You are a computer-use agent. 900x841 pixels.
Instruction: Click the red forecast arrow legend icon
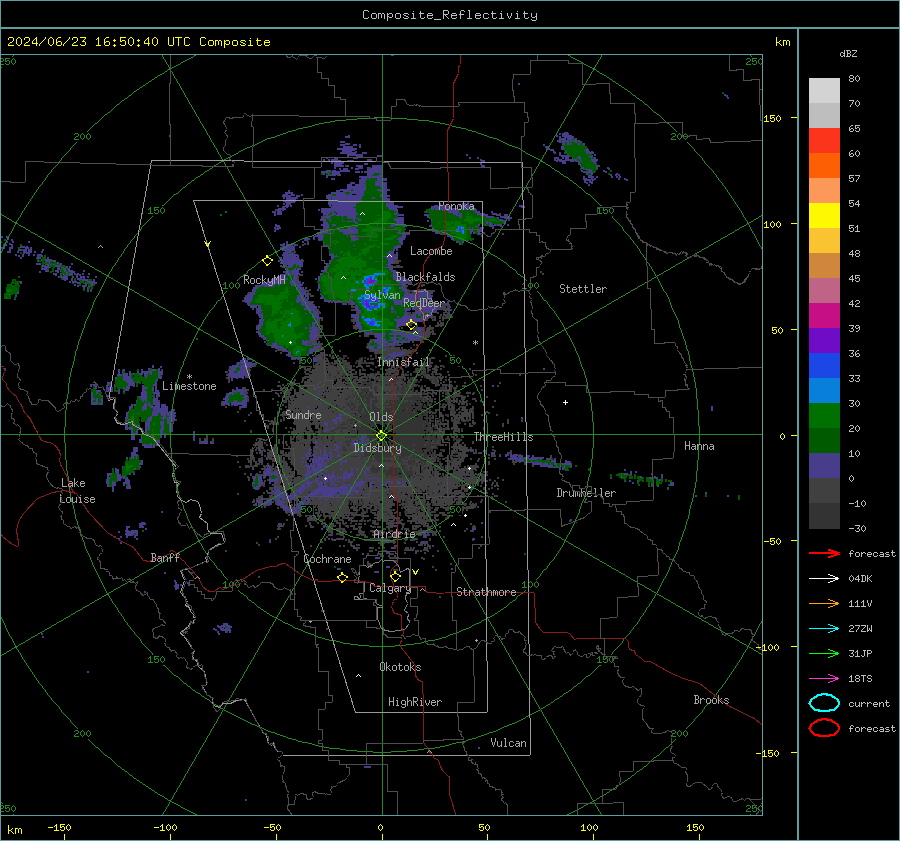(824, 553)
